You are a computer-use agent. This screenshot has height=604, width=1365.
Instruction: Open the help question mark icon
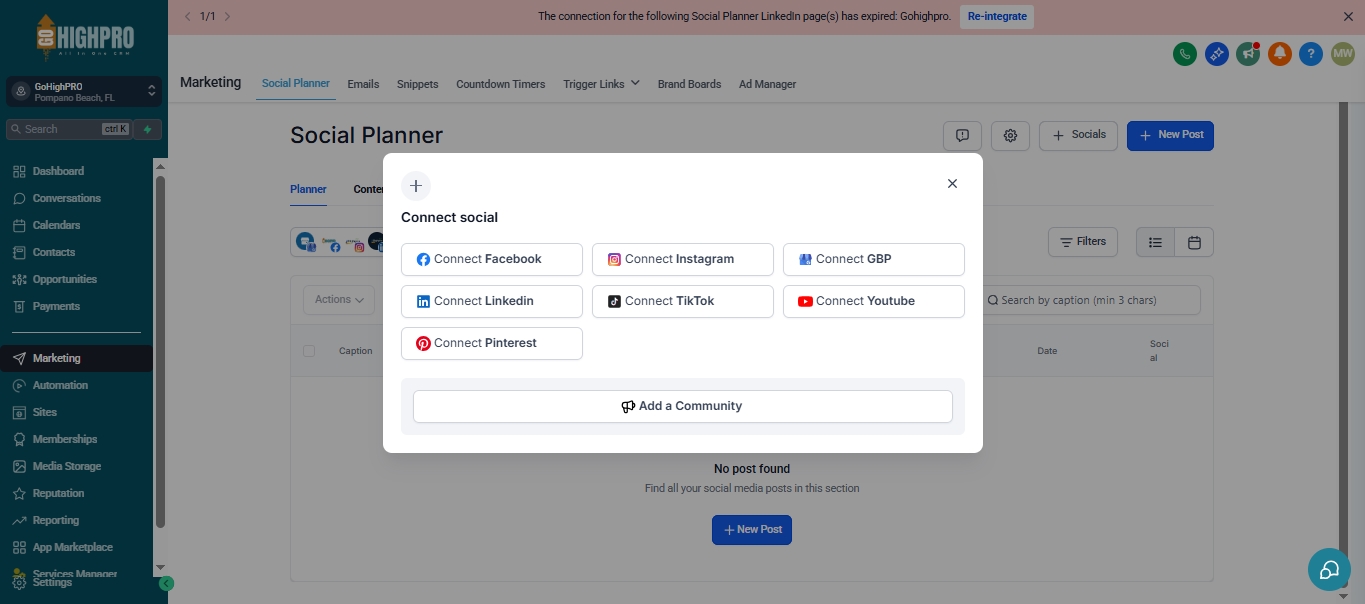point(1311,54)
